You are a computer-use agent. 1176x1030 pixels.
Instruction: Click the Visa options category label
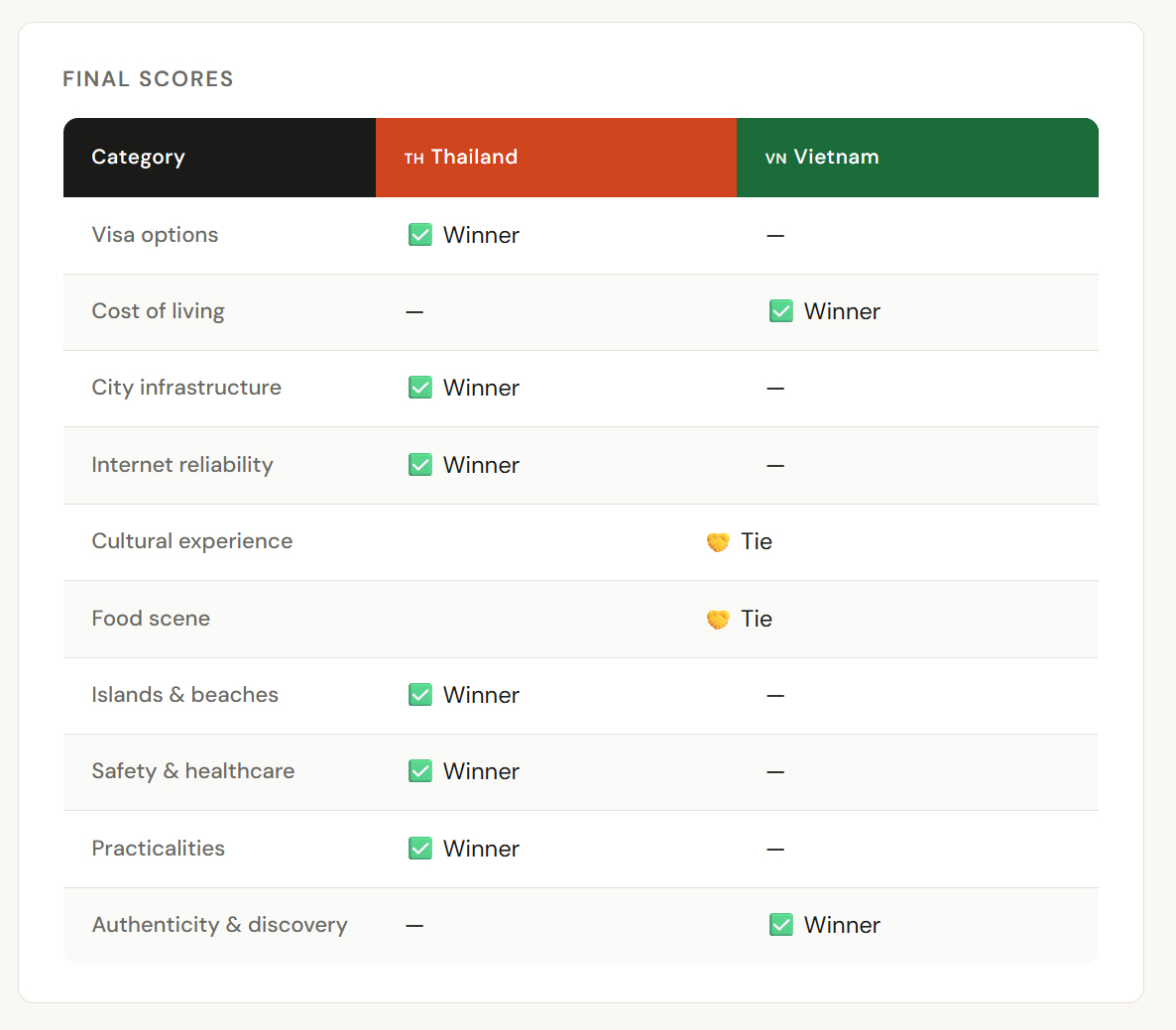(155, 235)
